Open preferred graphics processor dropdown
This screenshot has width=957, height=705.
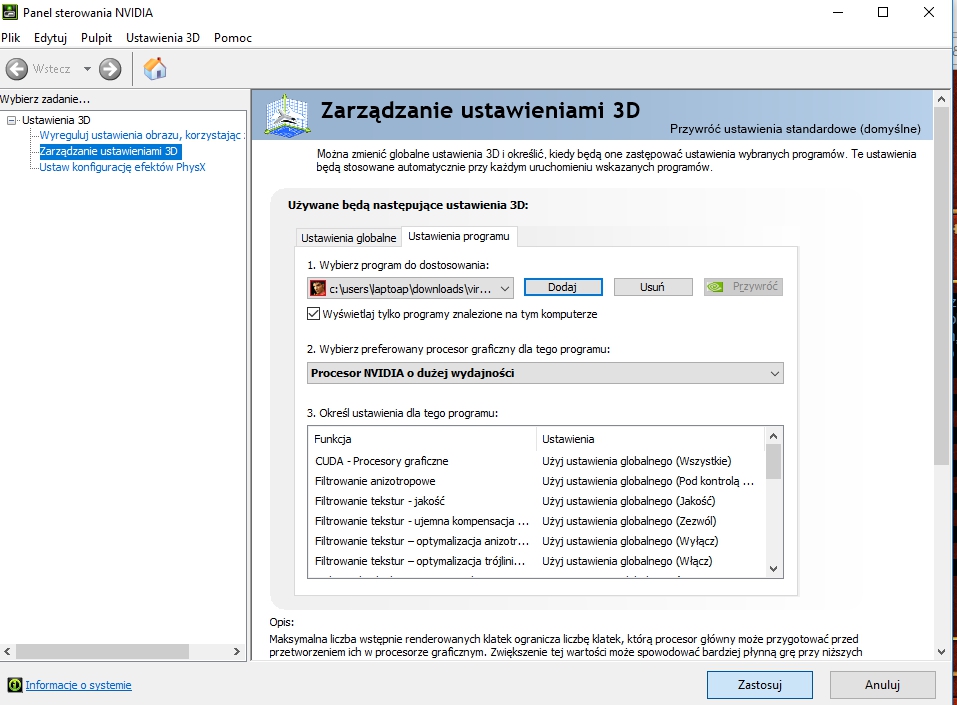pyautogui.click(x=545, y=373)
